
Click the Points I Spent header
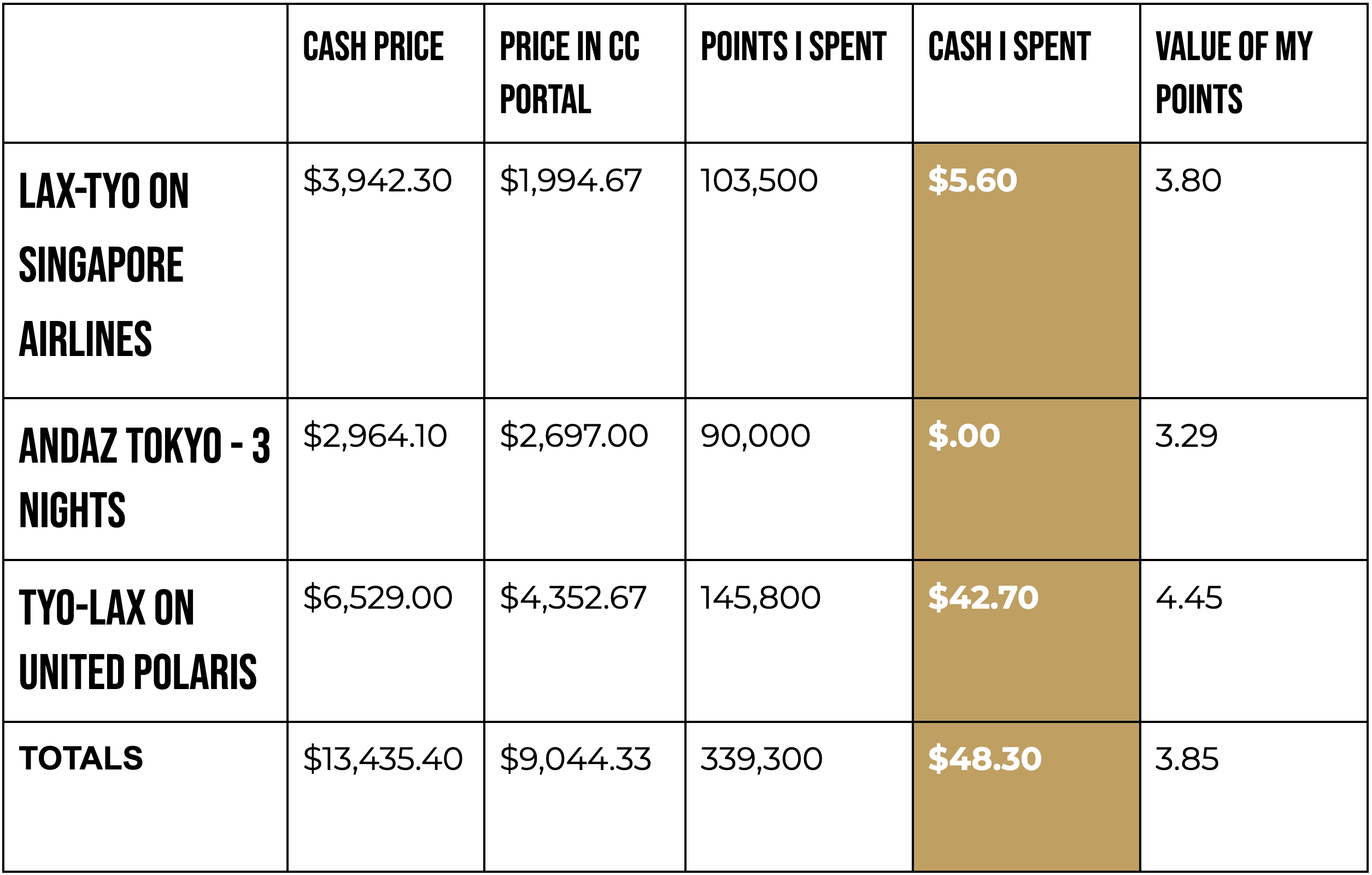793,46
